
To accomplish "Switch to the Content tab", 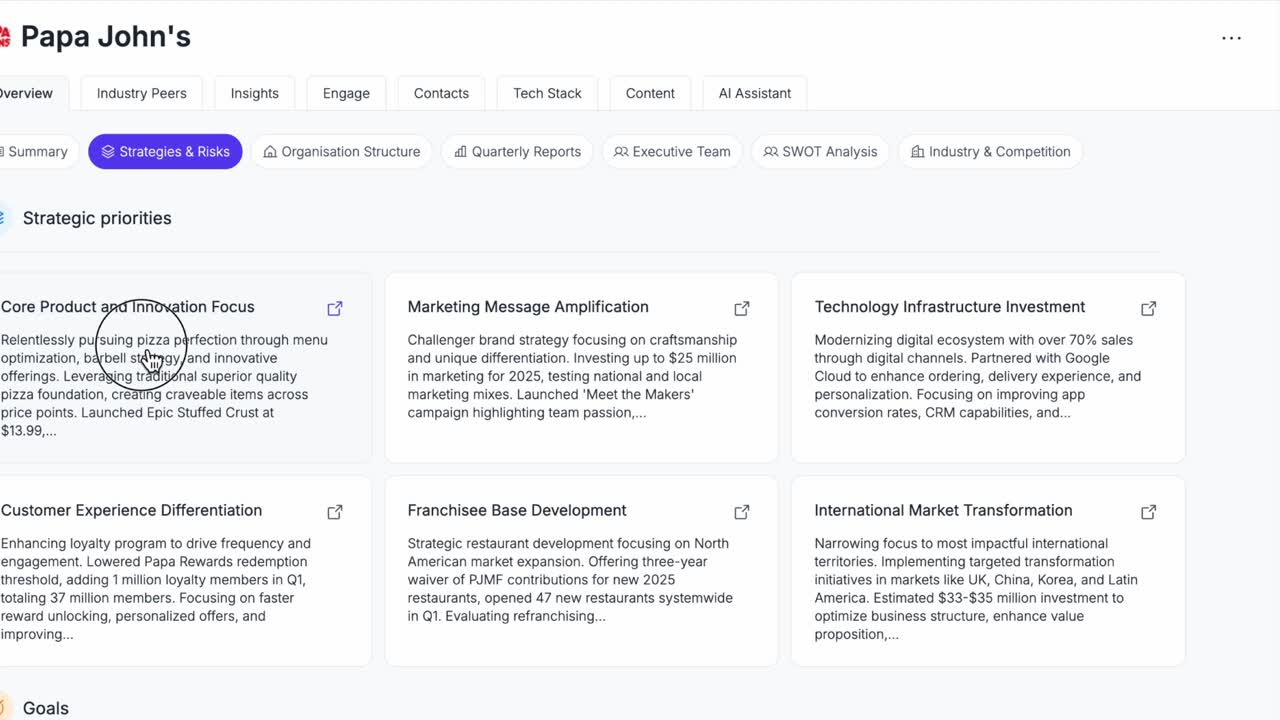I will click(x=650, y=93).
